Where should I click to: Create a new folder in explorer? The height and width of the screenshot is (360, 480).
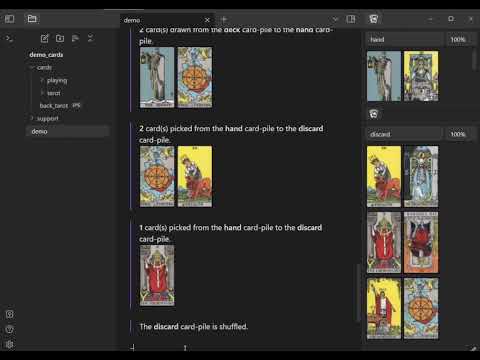point(60,38)
